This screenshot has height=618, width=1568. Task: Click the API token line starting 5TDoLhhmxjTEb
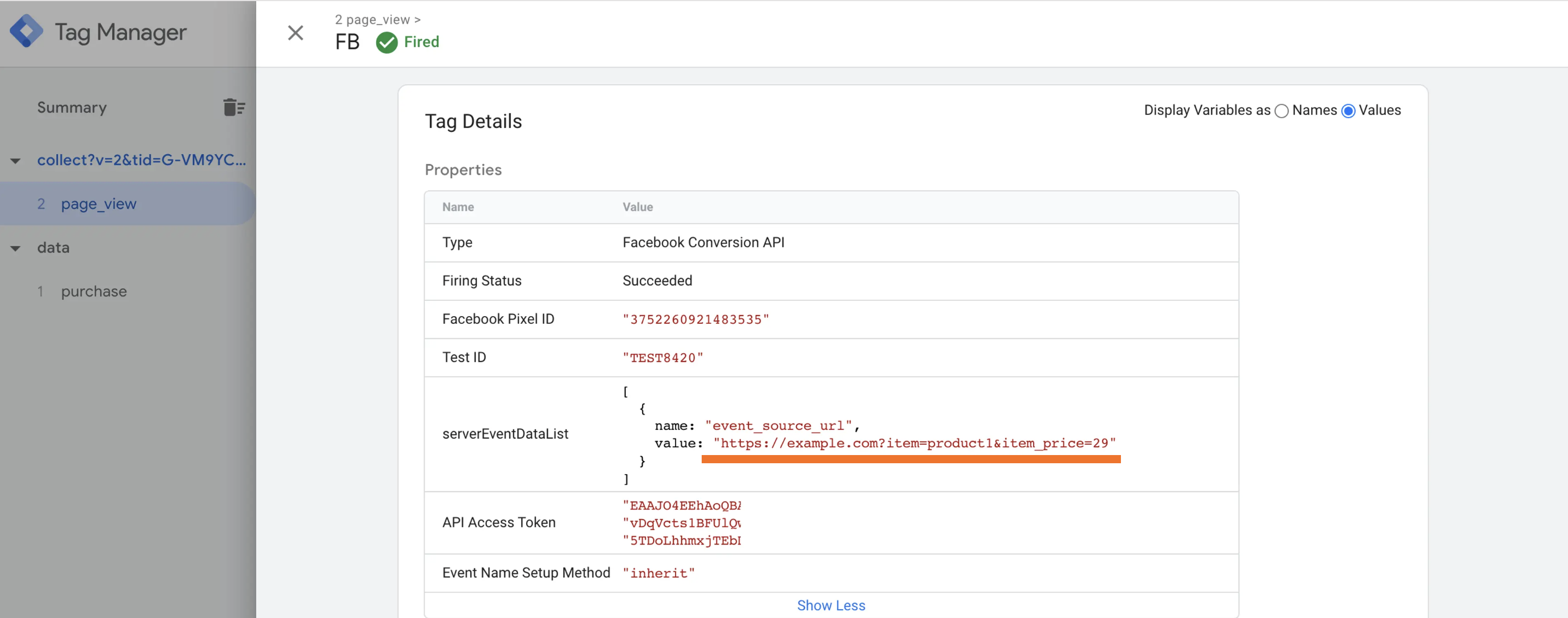point(682,541)
